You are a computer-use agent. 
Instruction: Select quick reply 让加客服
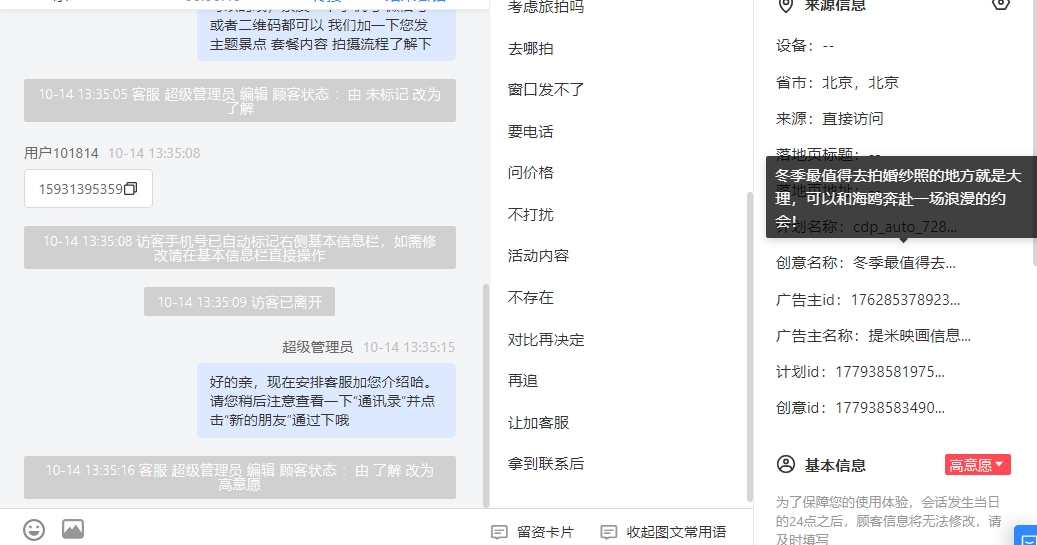(538, 423)
